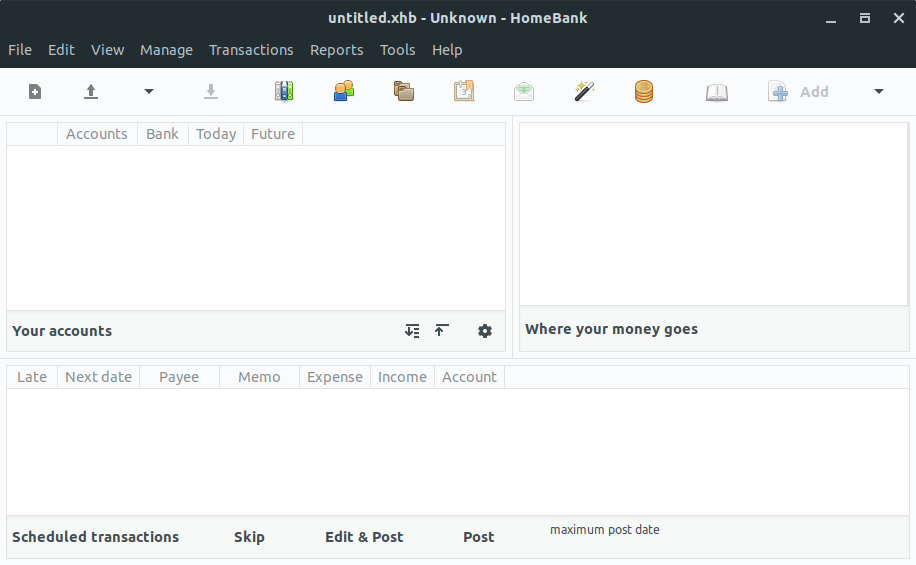916x565 pixels.
Task: Open the Categories manager (folders icon)
Action: click(404, 92)
